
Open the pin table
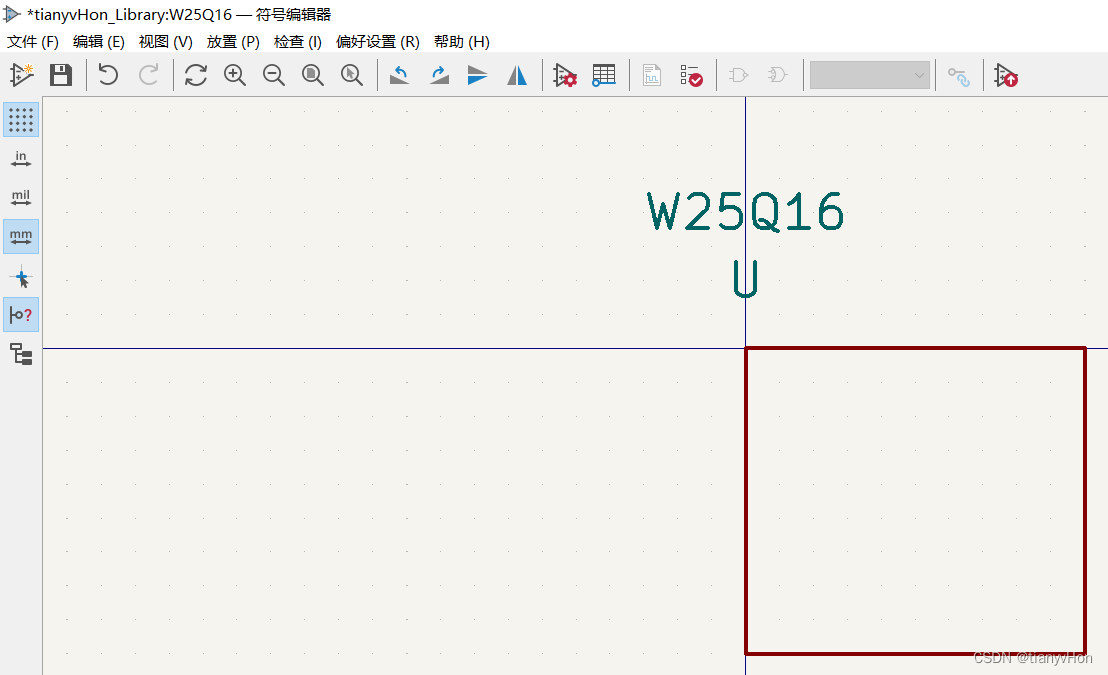tap(603, 75)
